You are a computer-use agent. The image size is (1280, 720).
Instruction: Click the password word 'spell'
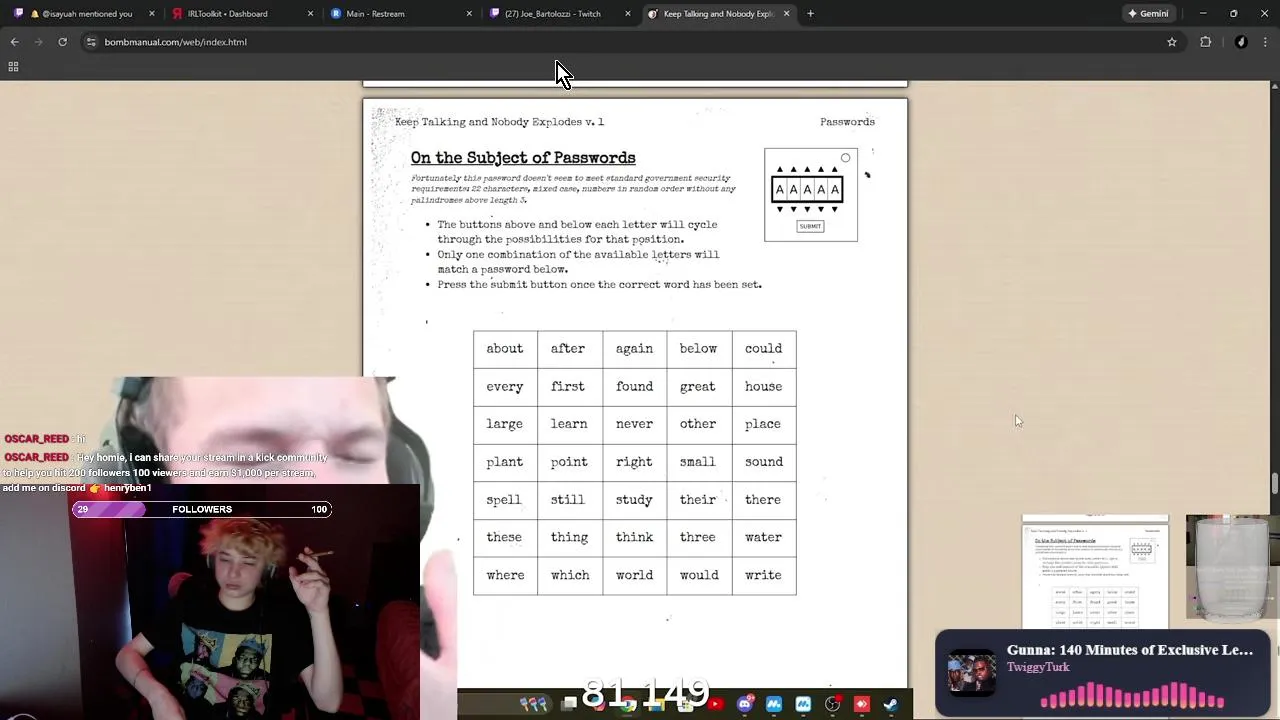pyautogui.click(x=503, y=500)
